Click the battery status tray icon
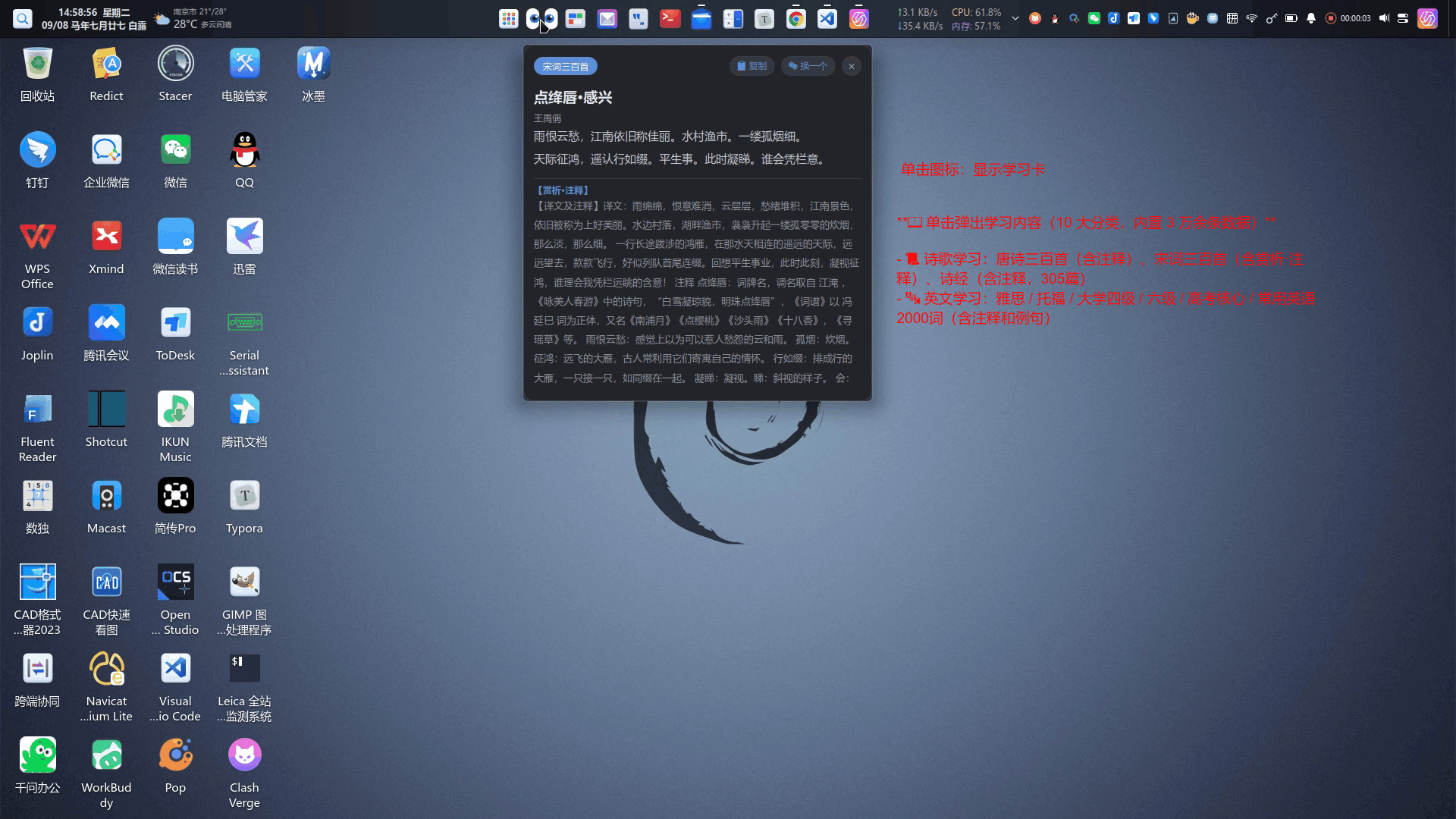This screenshot has width=1456, height=819. 1291,18
